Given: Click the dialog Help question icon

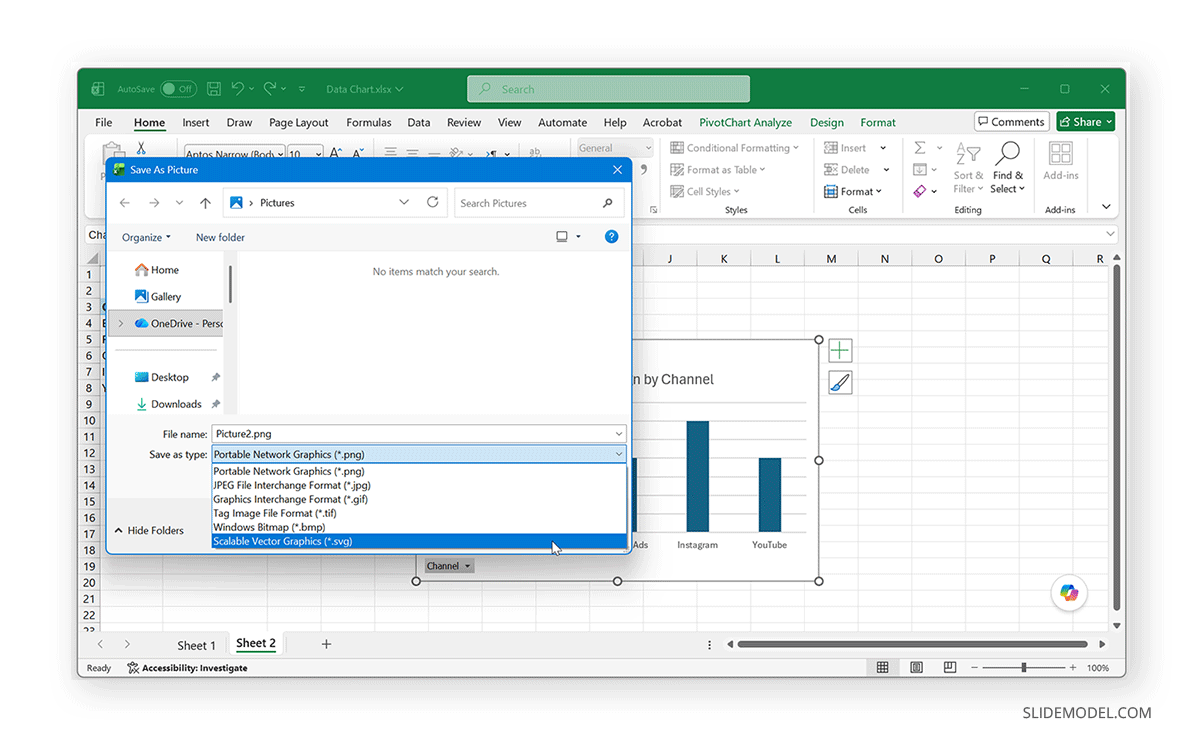Looking at the screenshot, I should tap(611, 237).
